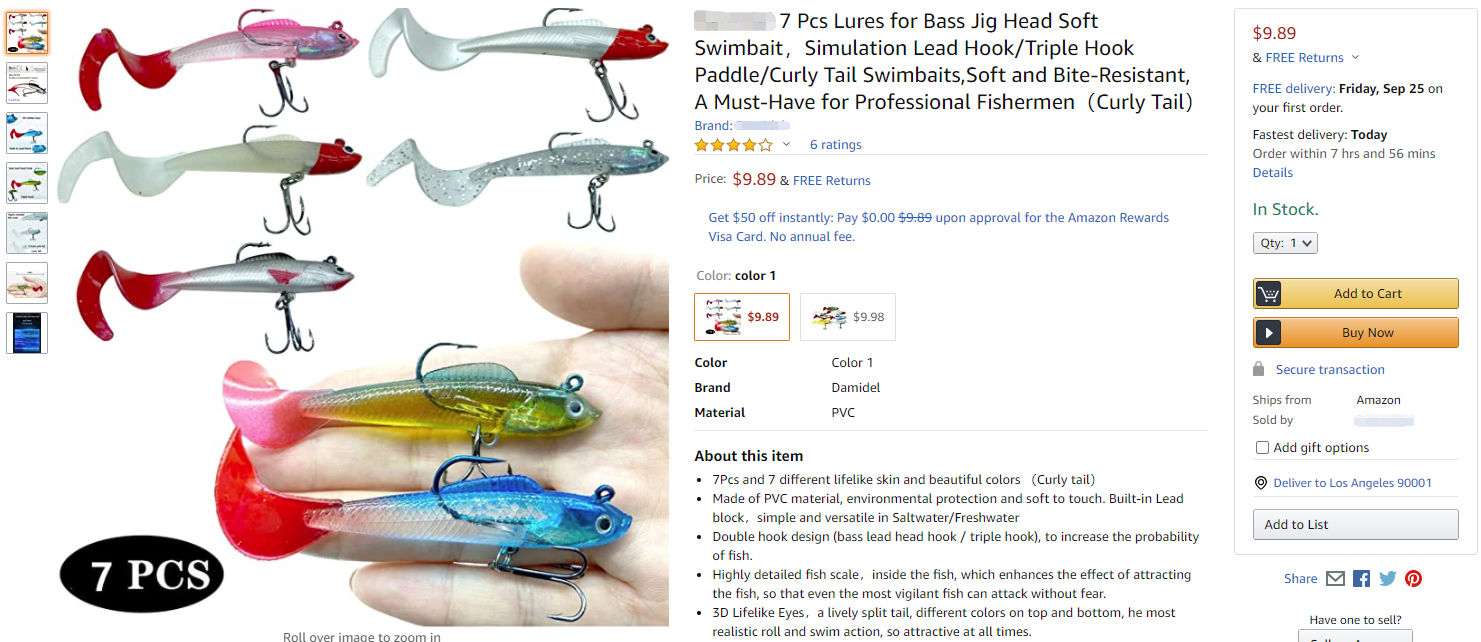Share via the email envelope icon
This screenshot has height=642, width=1481.
tap(1335, 578)
